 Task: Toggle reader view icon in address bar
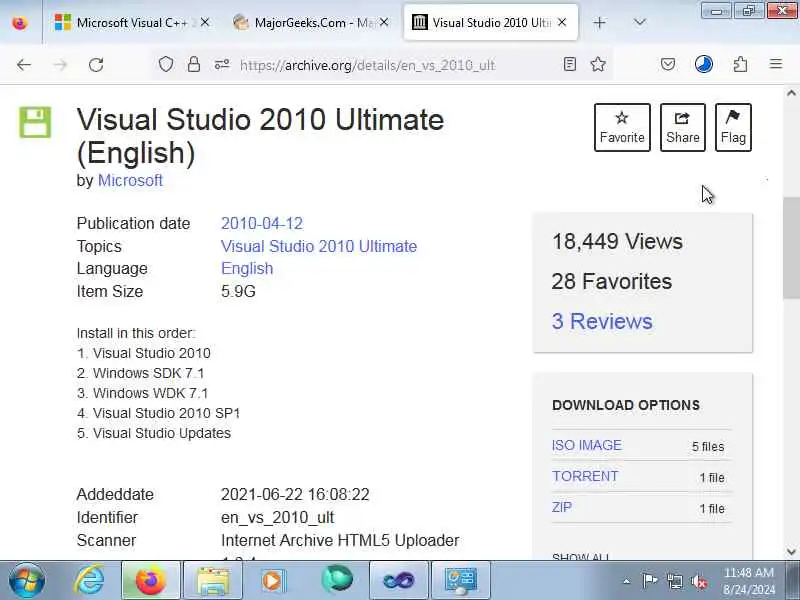pos(570,64)
